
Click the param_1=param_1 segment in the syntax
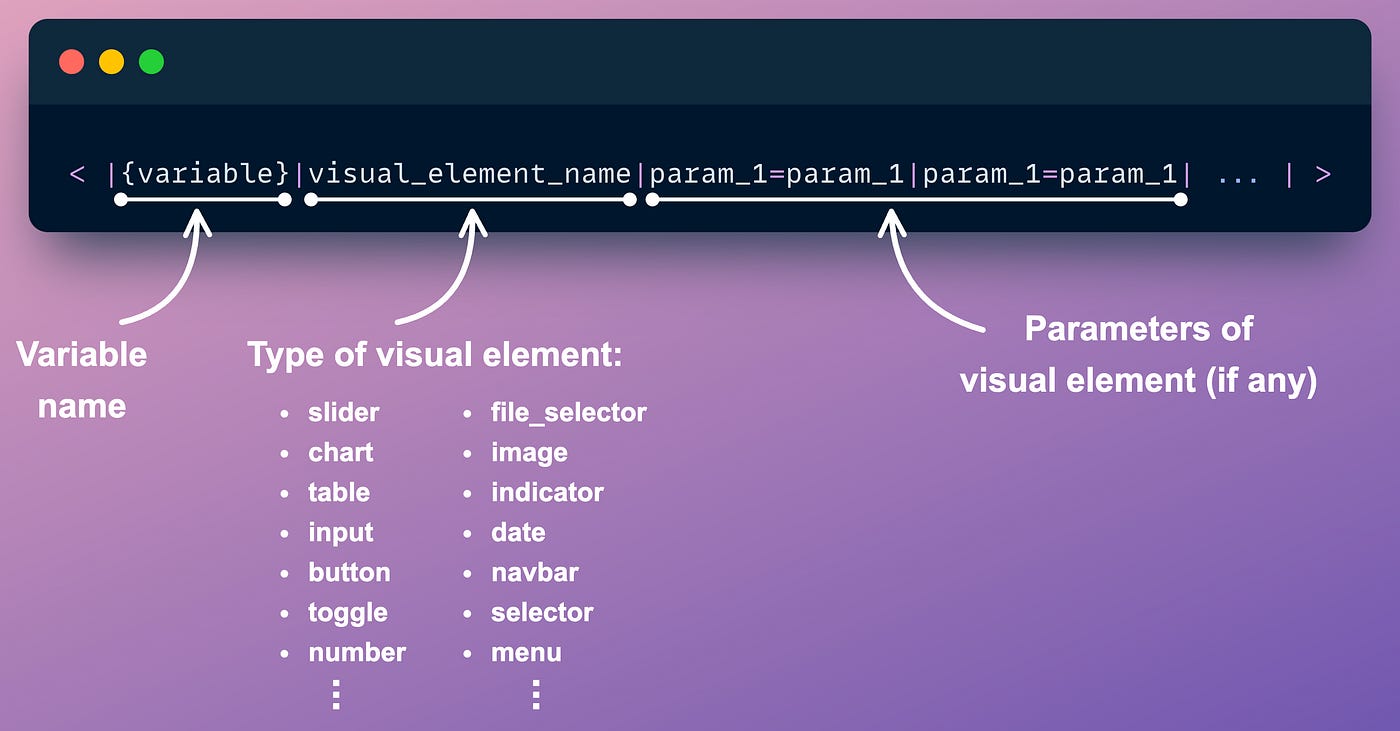[780, 173]
